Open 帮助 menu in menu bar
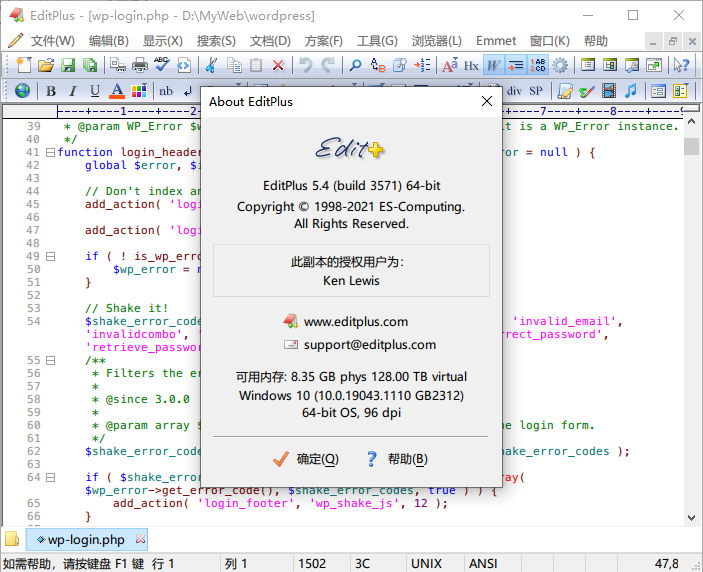The image size is (703, 572). coord(595,41)
